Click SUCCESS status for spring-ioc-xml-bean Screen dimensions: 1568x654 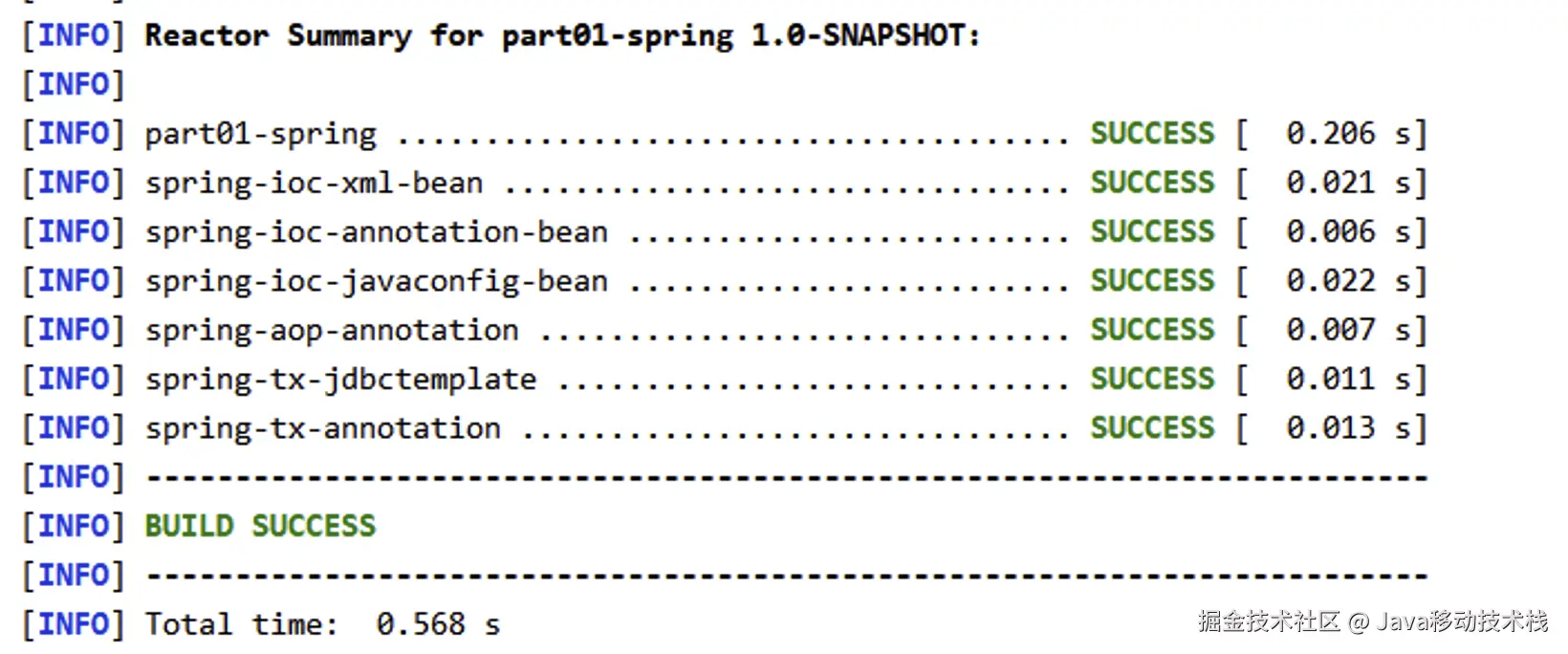click(1152, 183)
